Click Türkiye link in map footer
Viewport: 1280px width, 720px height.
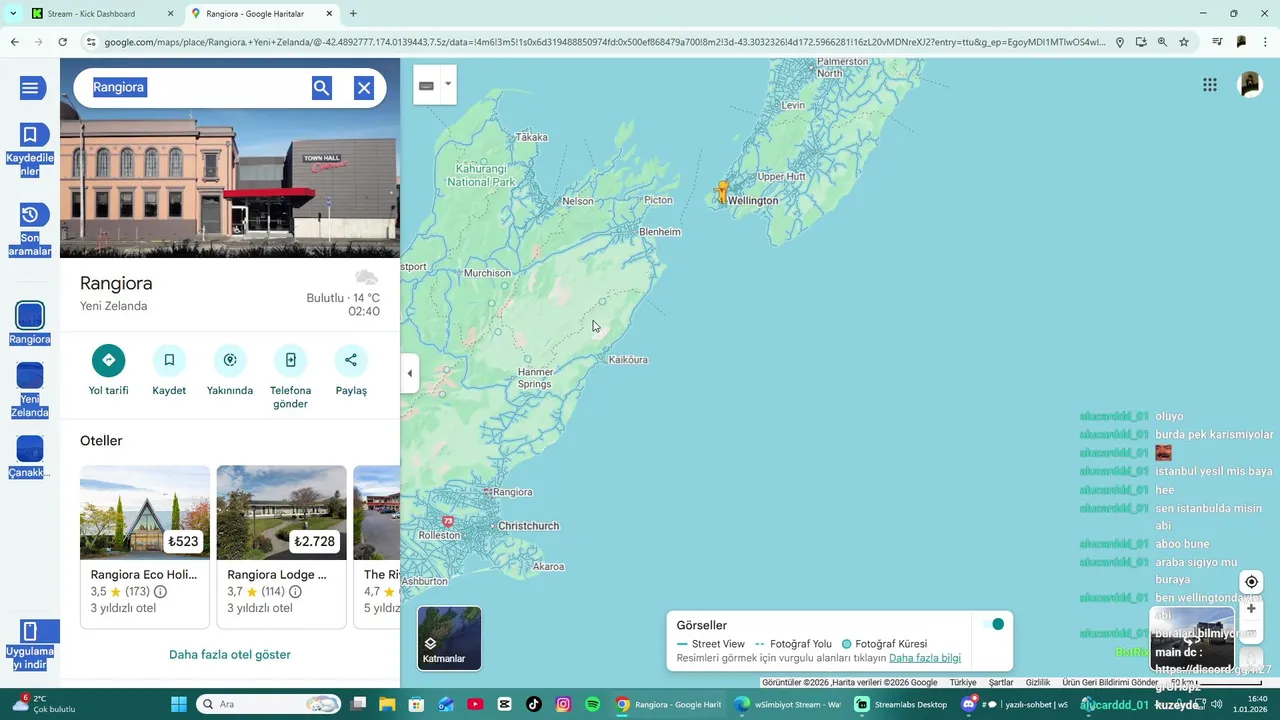pyautogui.click(x=963, y=682)
